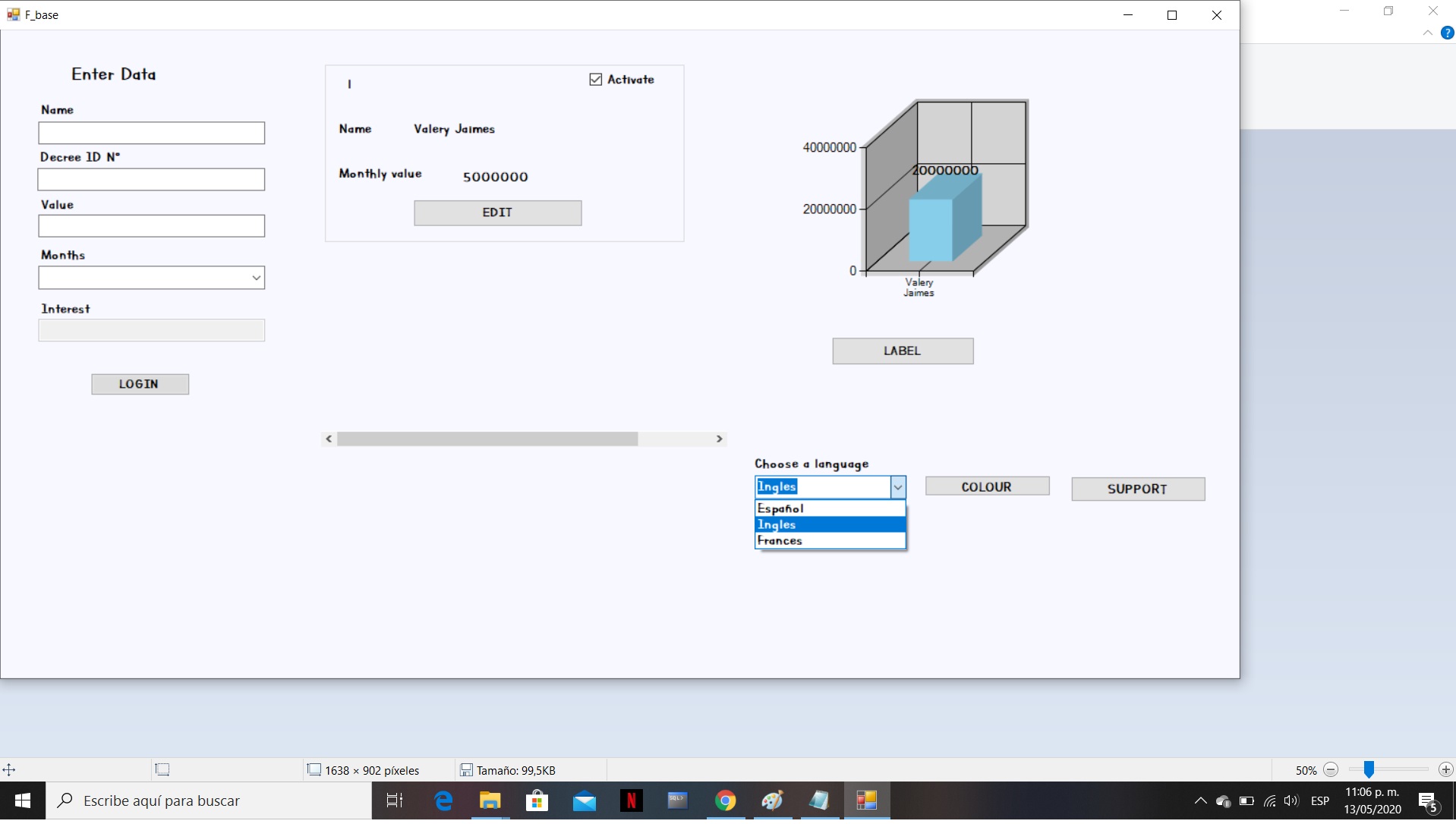Collapse the Paint ribbon with the chevron
The image size is (1456, 824).
pyautogui.click(x=1428, y=33)
